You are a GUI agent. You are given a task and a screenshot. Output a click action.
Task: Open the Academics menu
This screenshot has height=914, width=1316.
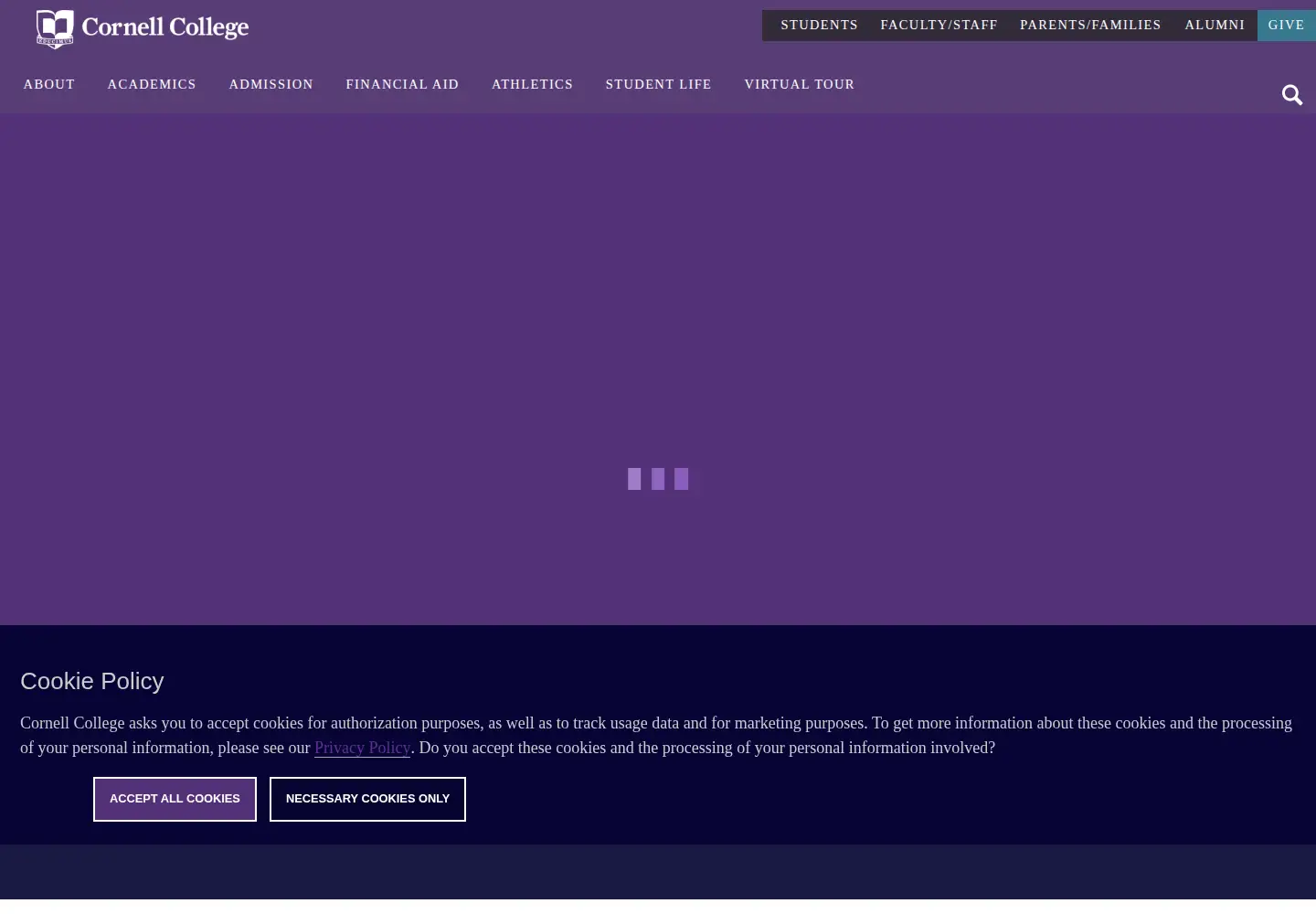(x=152, y=84)
